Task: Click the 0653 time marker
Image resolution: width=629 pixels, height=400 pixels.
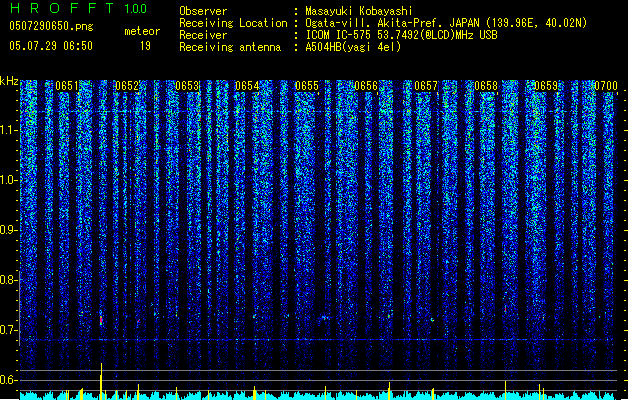Action: click(187, 86)
